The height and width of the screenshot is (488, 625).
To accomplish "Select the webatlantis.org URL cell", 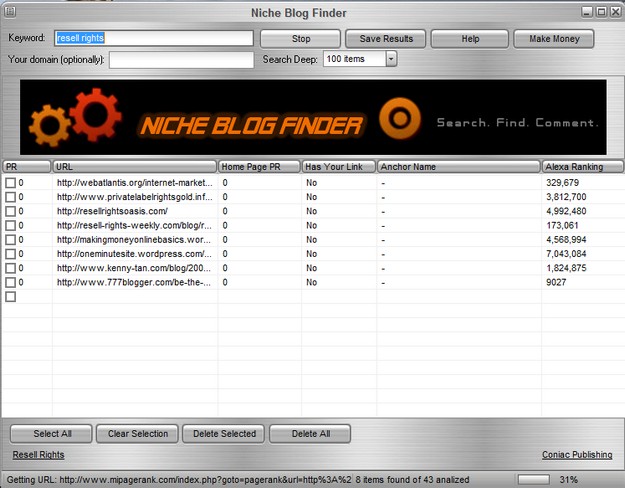I will [135, 183].
